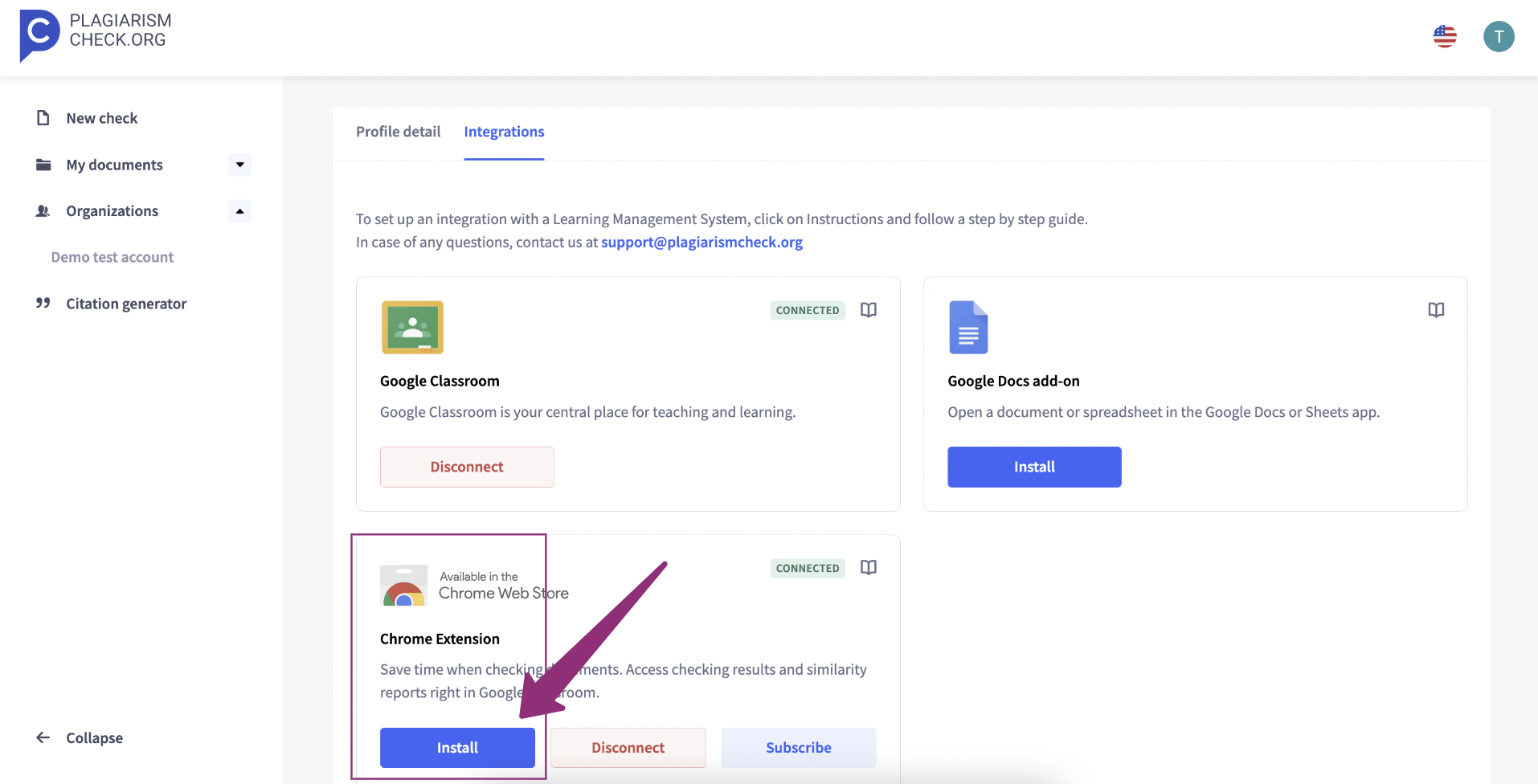
Task: Collapse the Organizations section arrow
Action: pos(239,210)
